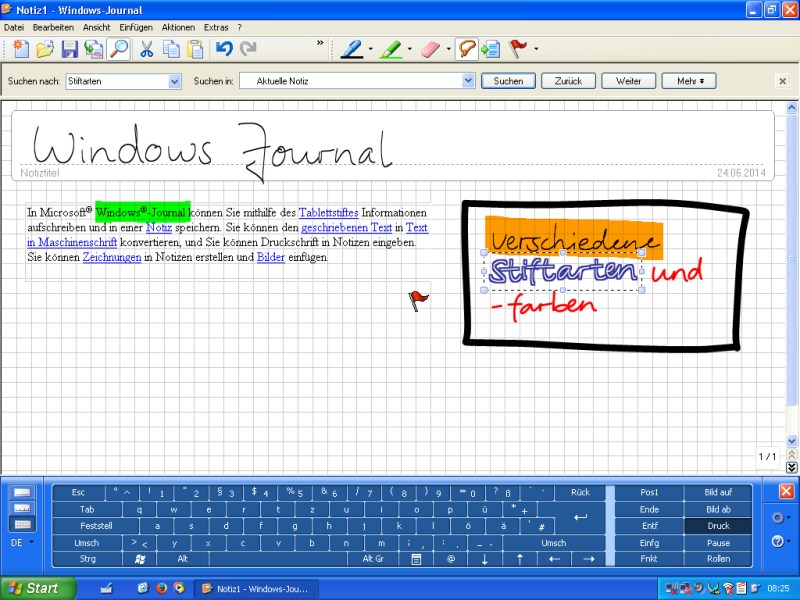The width and height of the screenshot is (800, 600).
Task: Open the Windows Start menu
Action: point(37,588)
